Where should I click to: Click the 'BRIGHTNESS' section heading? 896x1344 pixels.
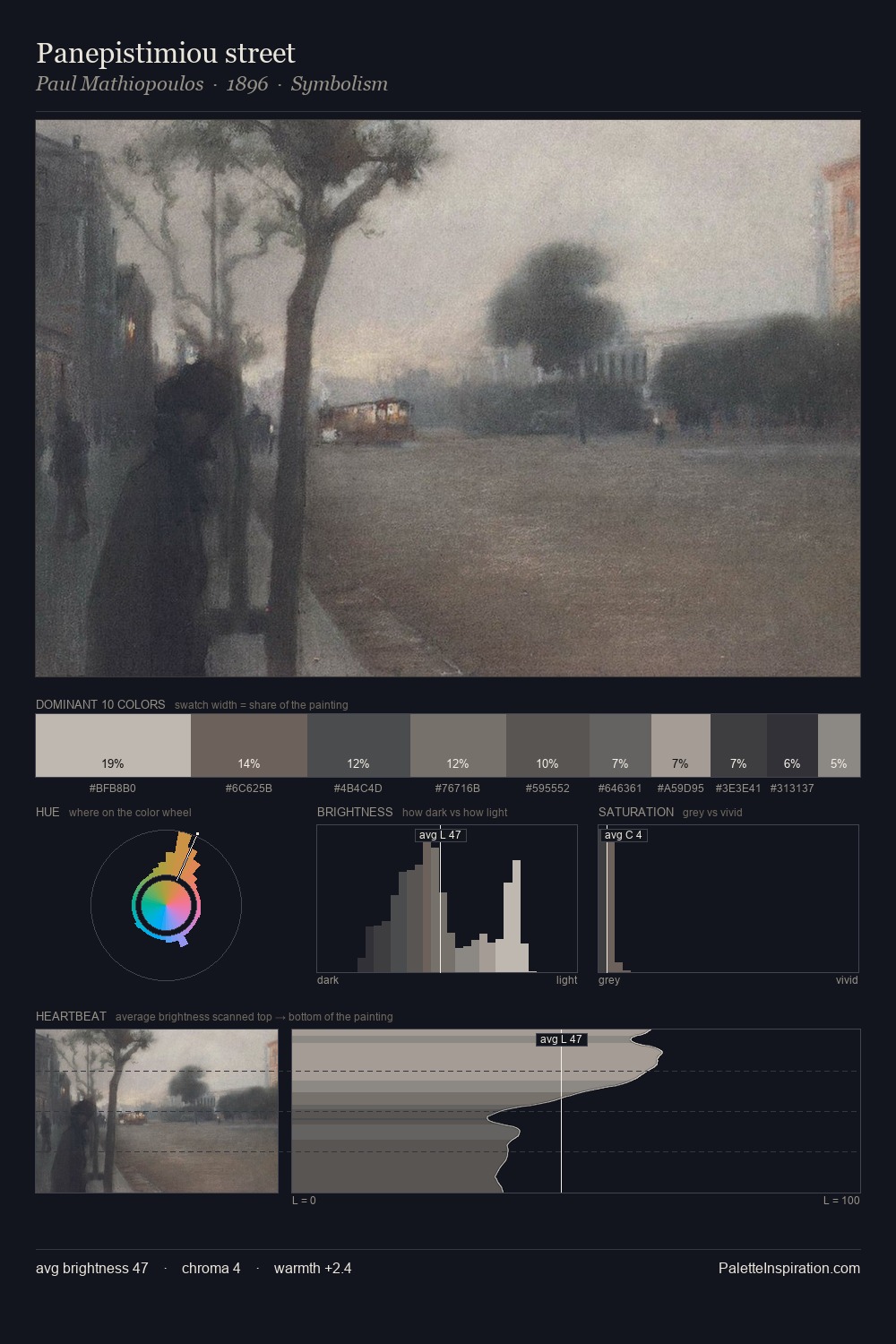coord(355,812)
